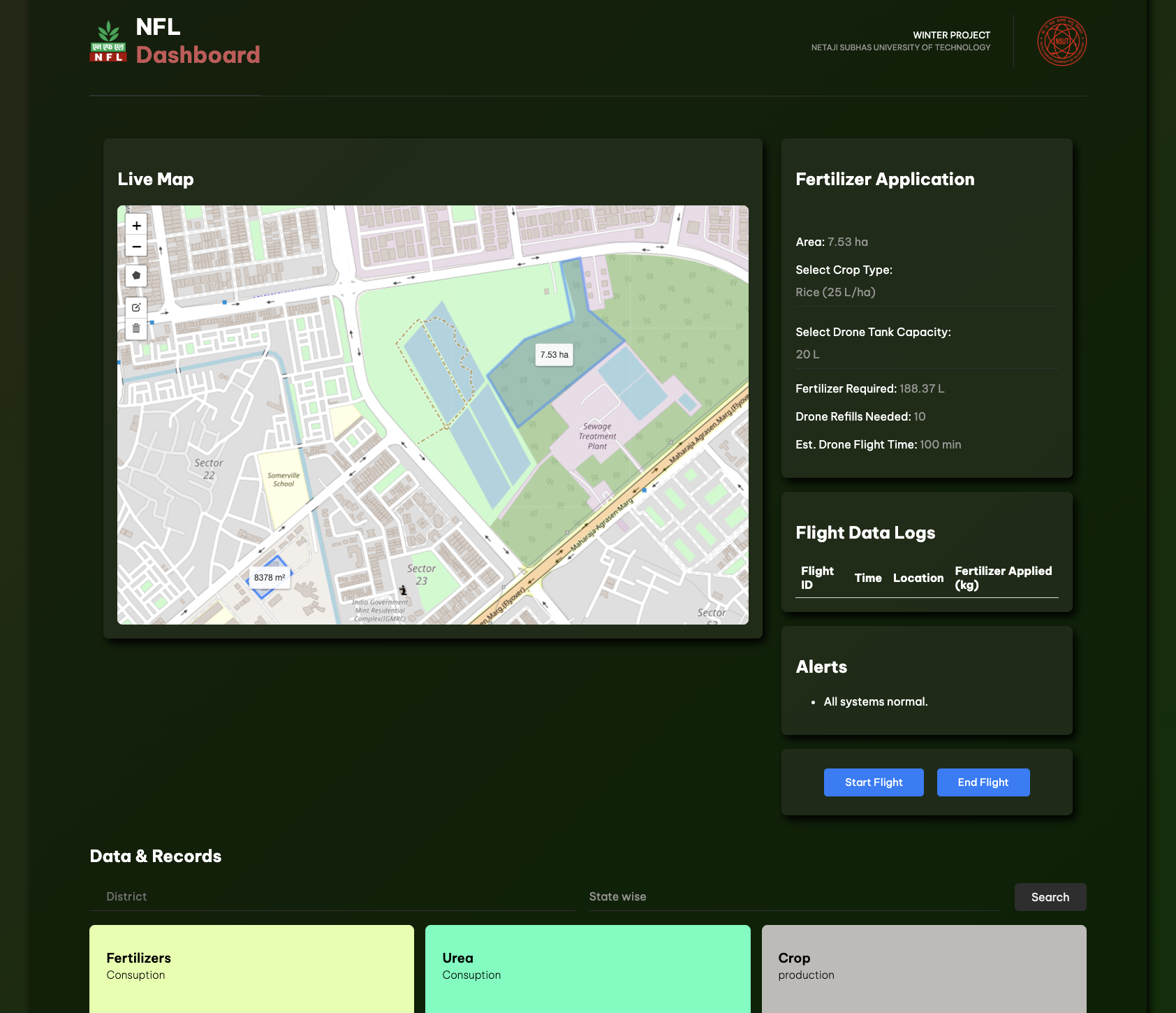Viewport: 1176px width, 1013px height.
Task: Click the NFL leaf logo in header
Action: [x=108, y=41]
